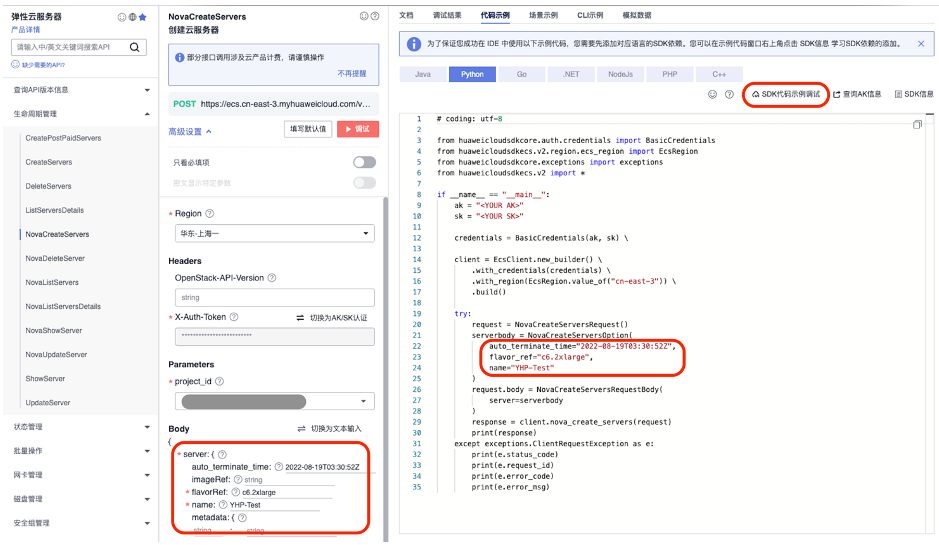The image size is (939, 545).
Task: Click the help icon next to metadata: {
Action: [242, 517]
